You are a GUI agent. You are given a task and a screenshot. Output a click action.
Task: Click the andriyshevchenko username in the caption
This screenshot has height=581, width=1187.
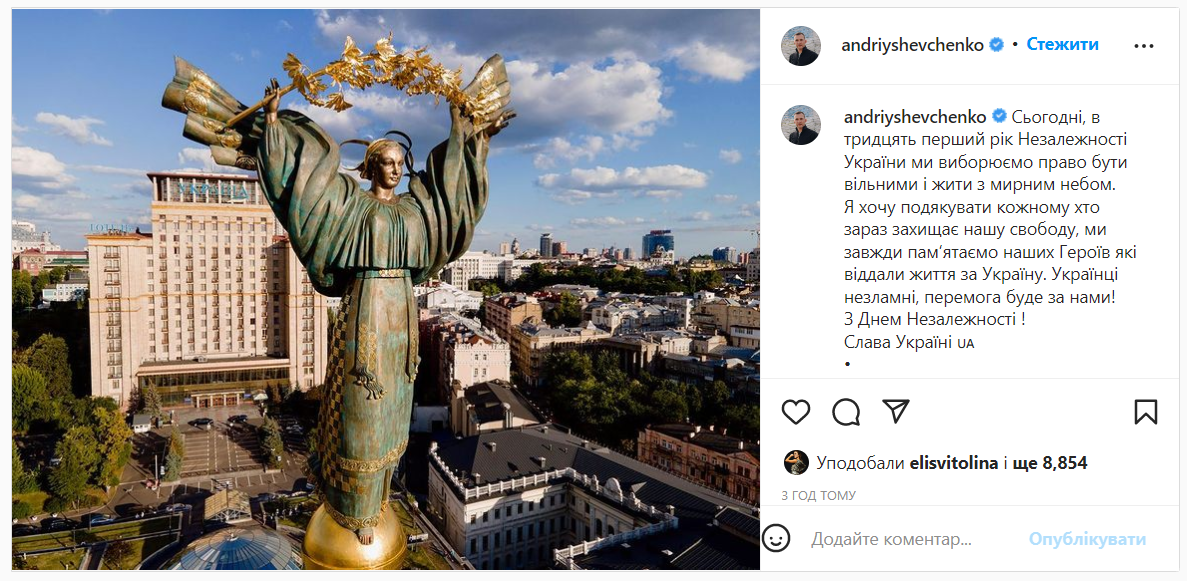[x=915, y=117]
